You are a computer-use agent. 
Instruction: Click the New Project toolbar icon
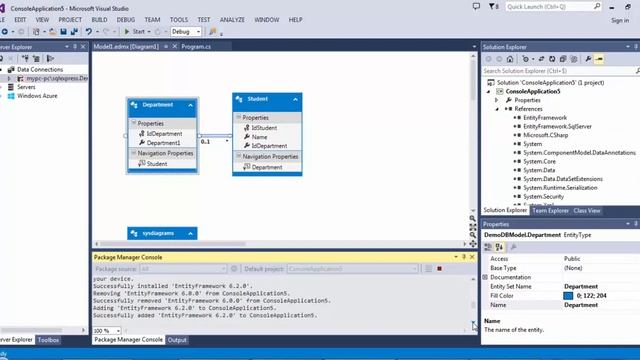tap(36, 32)
